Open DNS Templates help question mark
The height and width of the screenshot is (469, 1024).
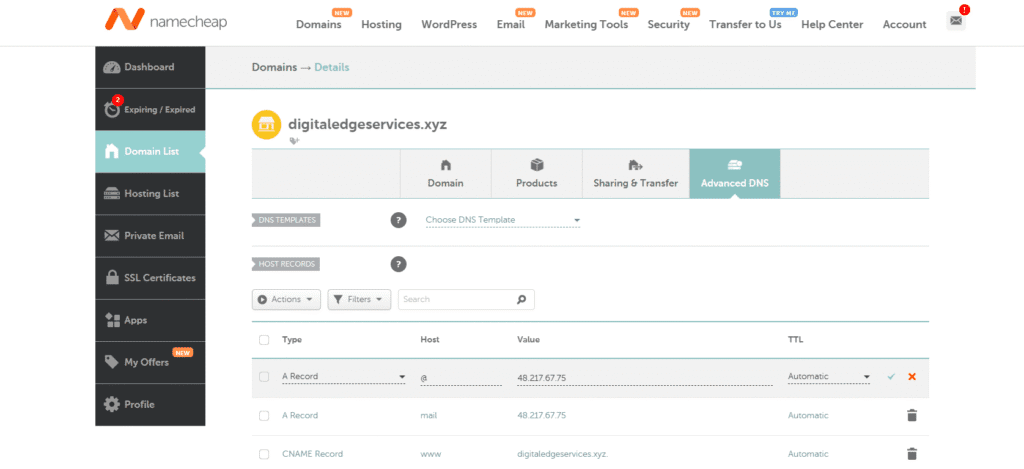tap(398, 220)
